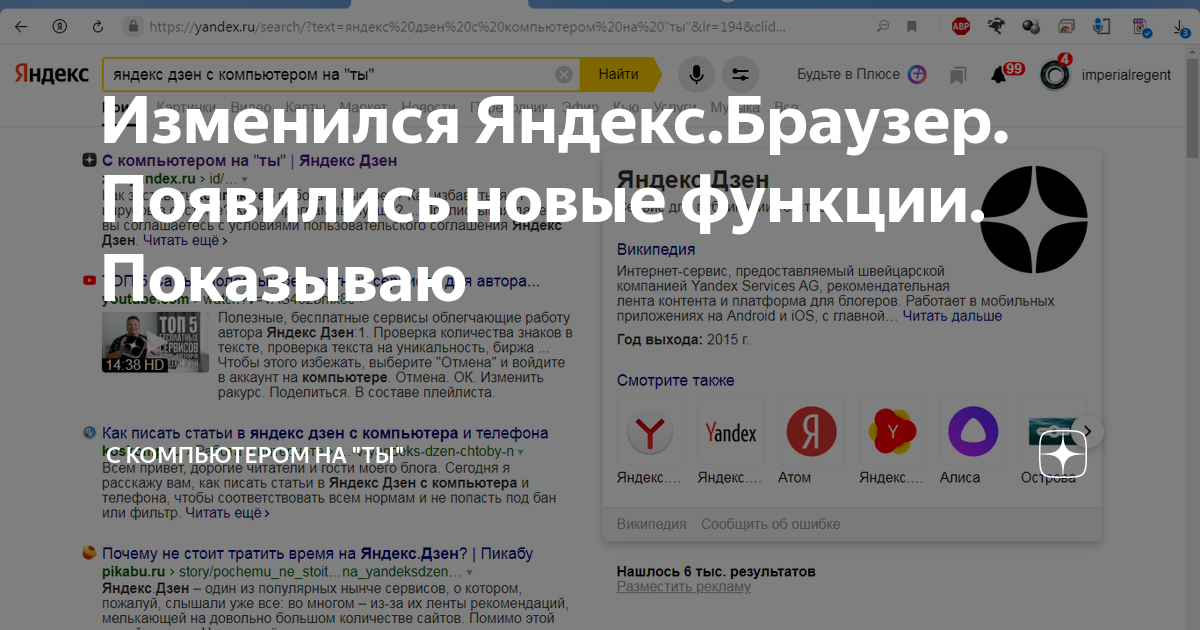The width and height of the screenshot is (1200, 630).
Task: Open search settings with the sliders icon
Action: (741, 74)
